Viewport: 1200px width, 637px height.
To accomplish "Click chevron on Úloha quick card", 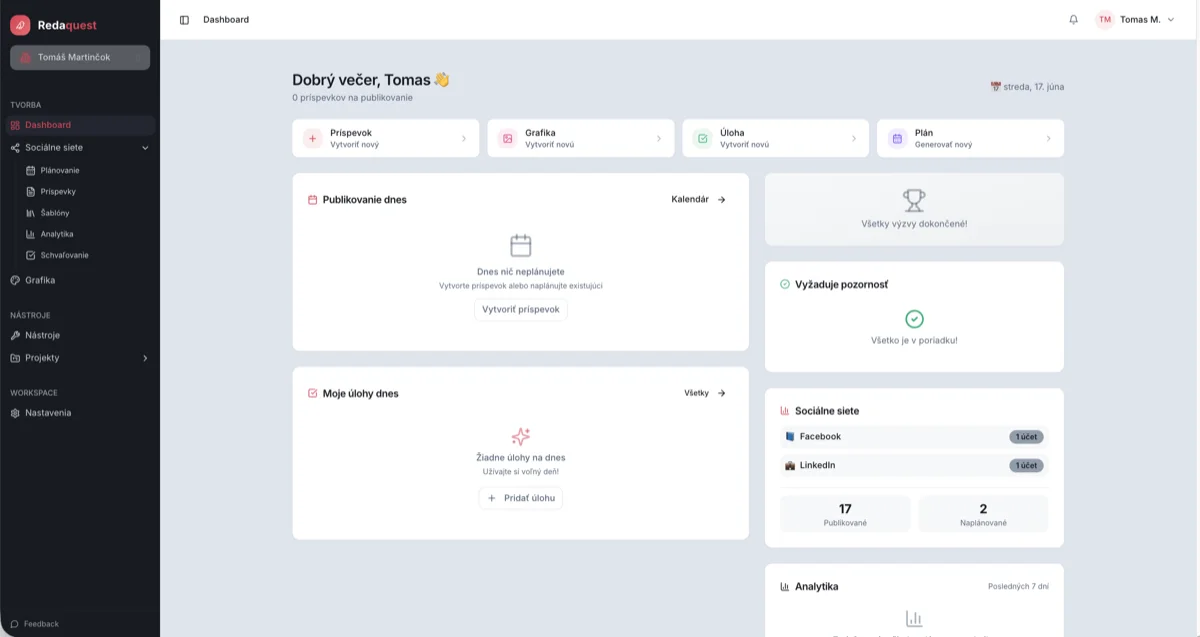I will [x=854, y=139].
